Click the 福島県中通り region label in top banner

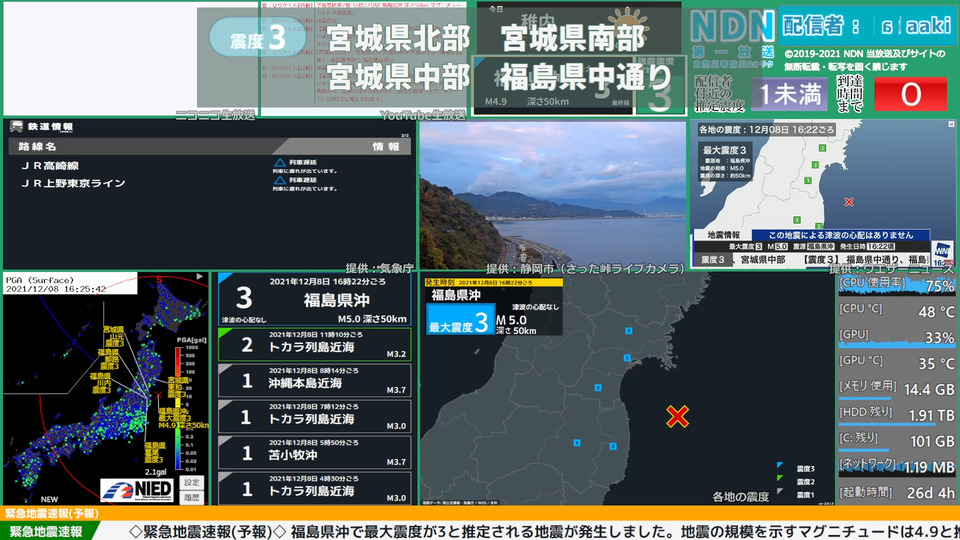[x=585, y=77]
